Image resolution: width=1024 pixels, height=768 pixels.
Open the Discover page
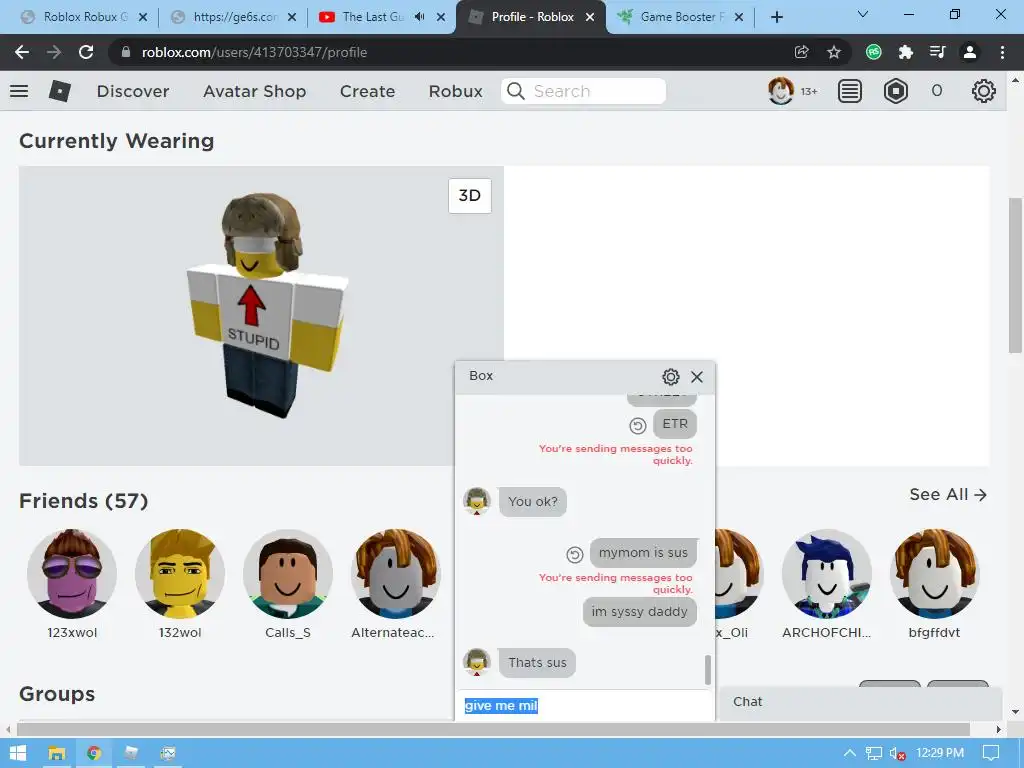pos(133,91)
